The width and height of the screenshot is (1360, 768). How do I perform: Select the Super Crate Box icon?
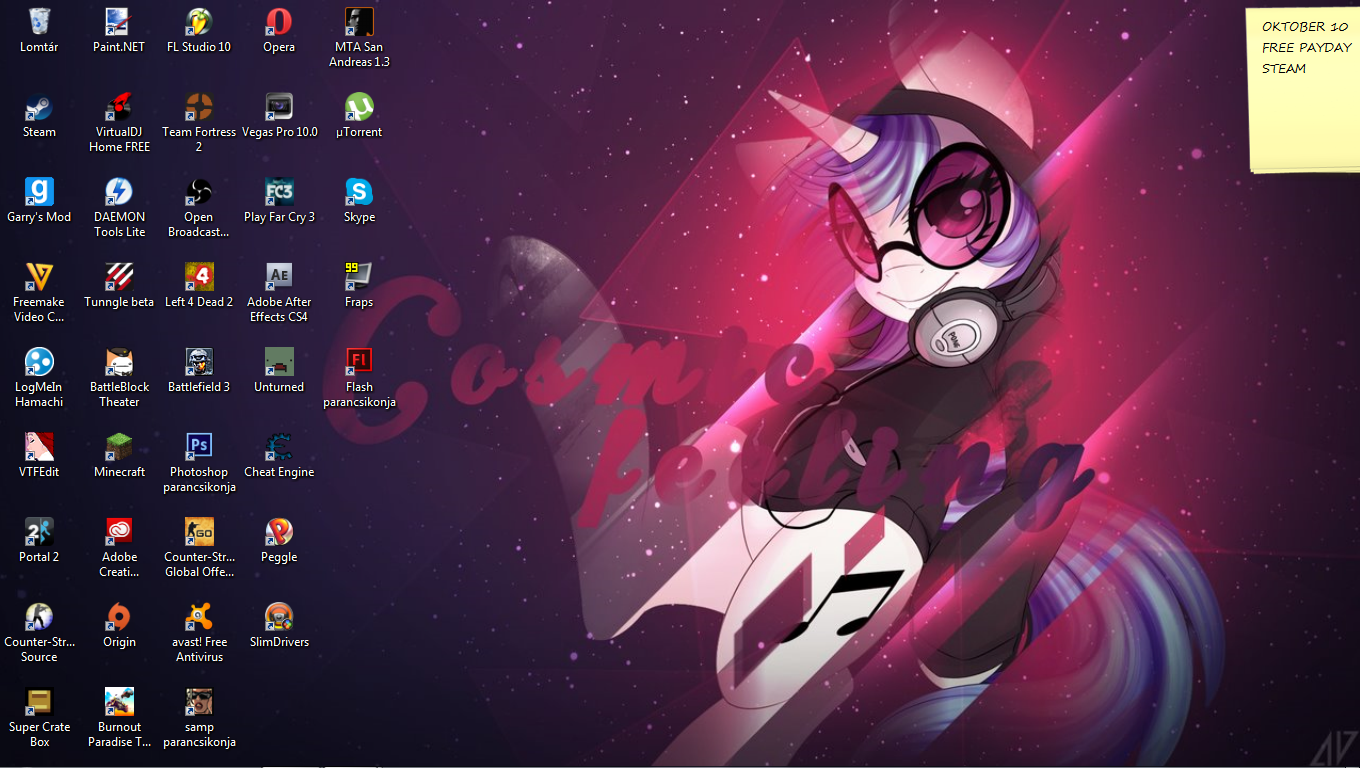[x=39, y=701]
